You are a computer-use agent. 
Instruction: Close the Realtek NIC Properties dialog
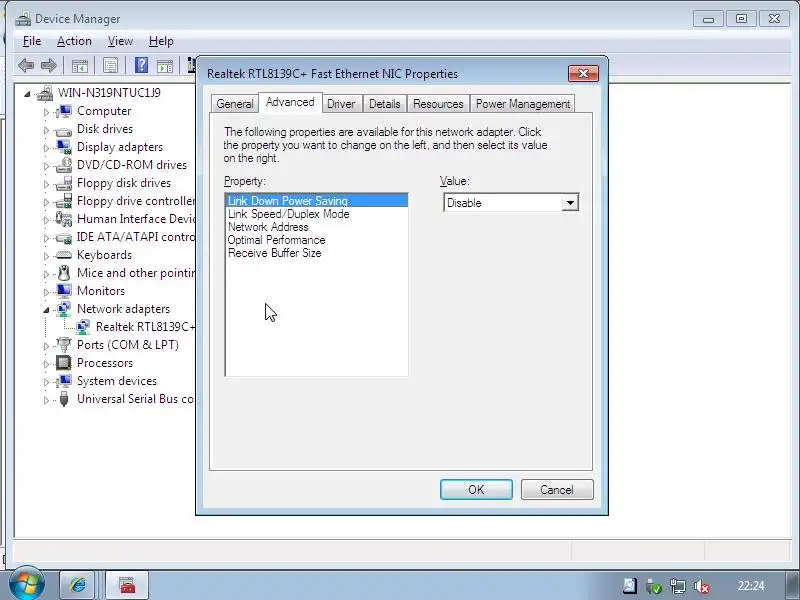click(x=583, y=73)
